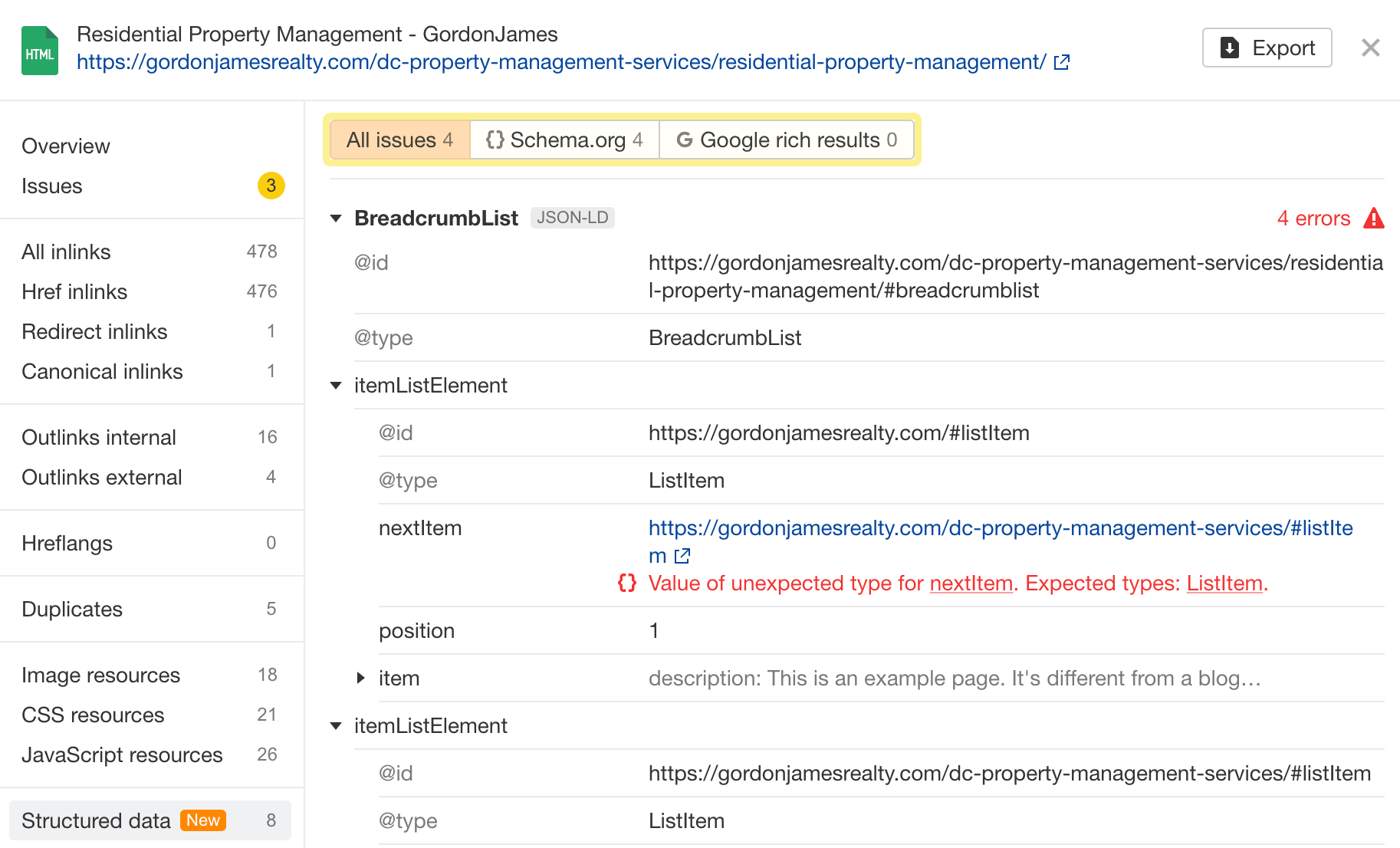Click the HTML file type icon
The width and height of the screenshot is (1400, 848).
[x=39, y=50]
